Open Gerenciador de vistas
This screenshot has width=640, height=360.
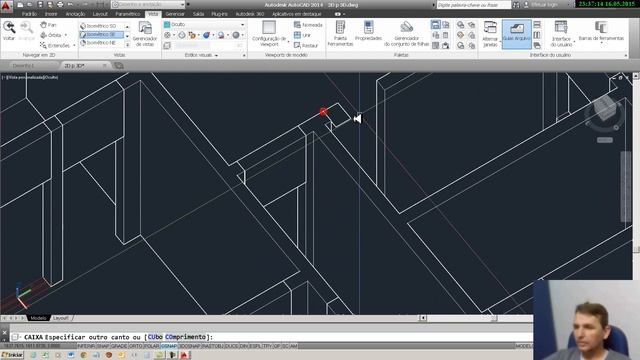pyautogui.click(x=145, y=34)
